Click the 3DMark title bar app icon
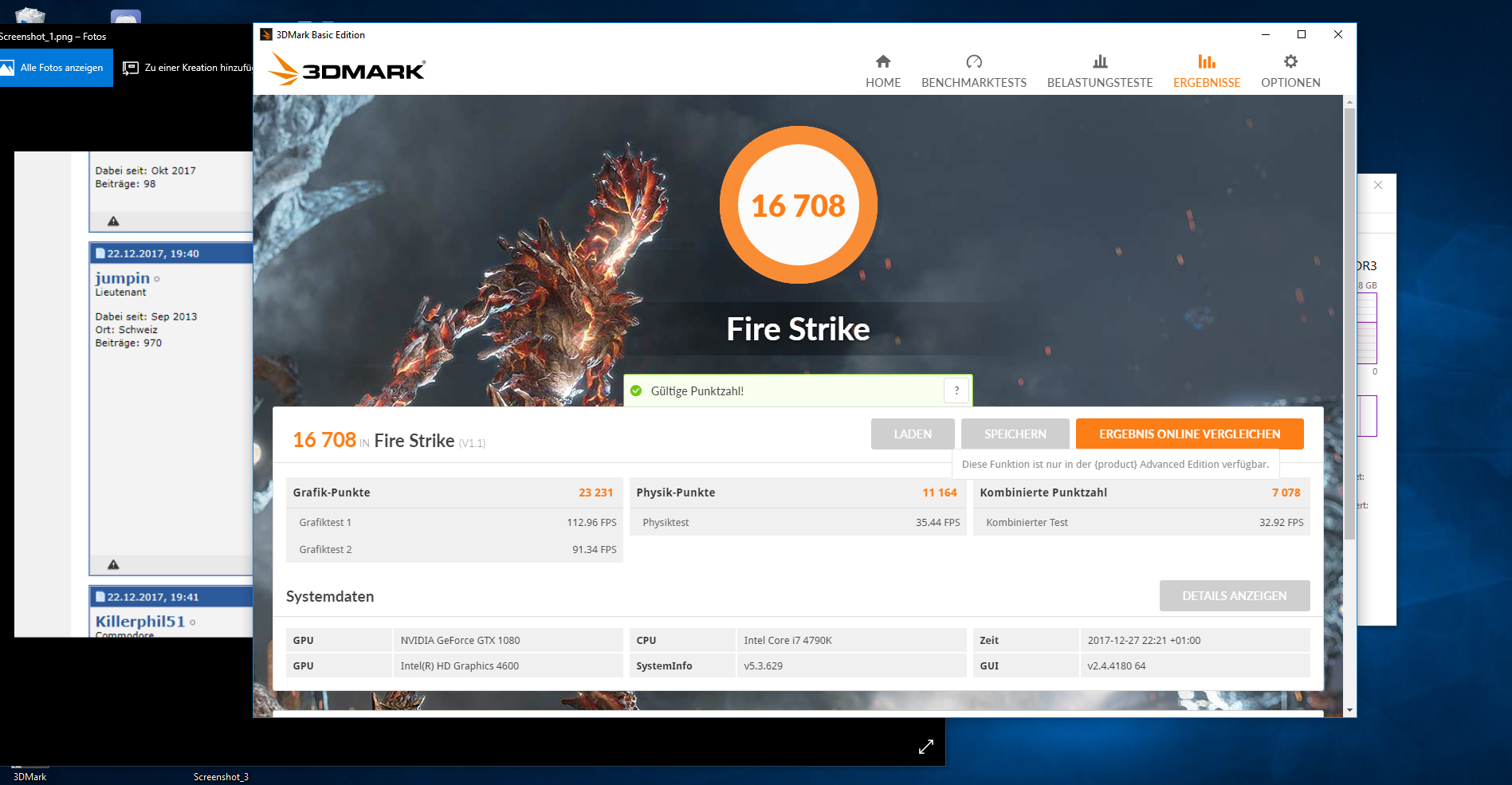 [x=266, y=34]
